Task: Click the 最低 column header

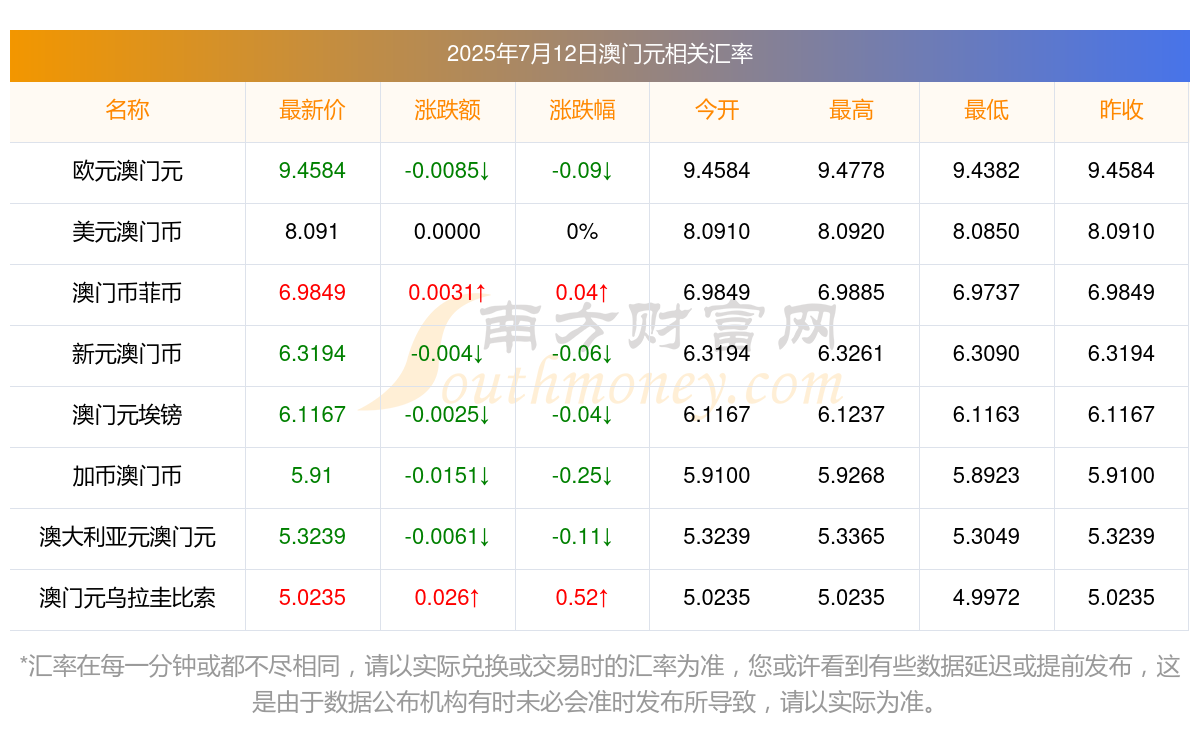Action: [x=986, y=110]
